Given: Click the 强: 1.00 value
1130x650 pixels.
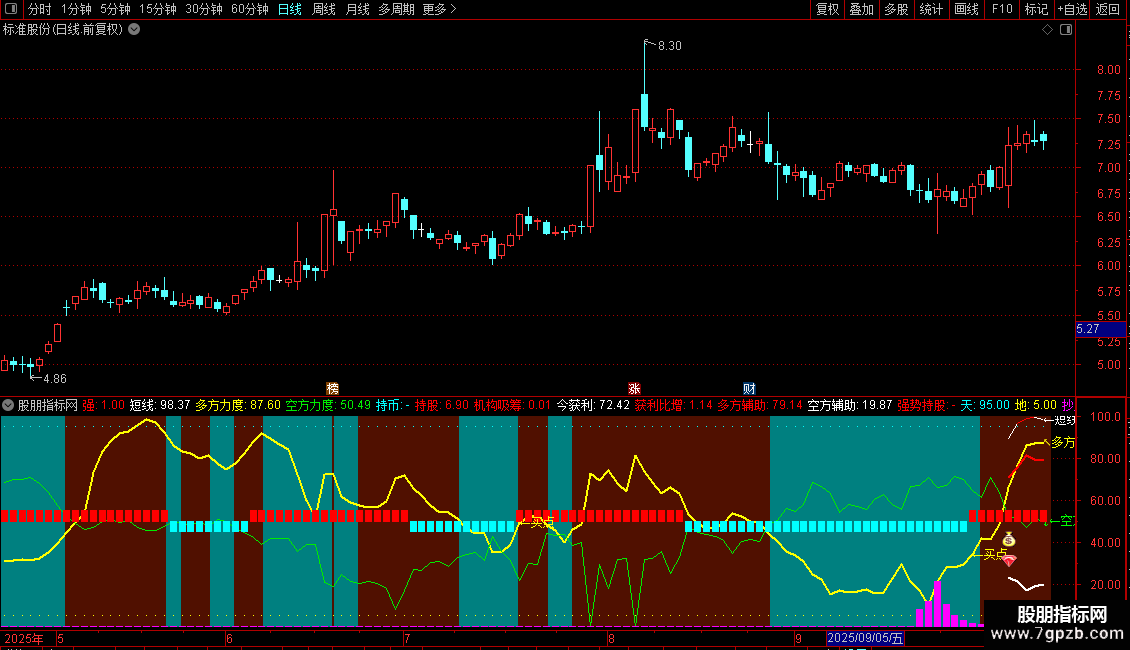Looking at the screenshot, I should pos(104,405).
